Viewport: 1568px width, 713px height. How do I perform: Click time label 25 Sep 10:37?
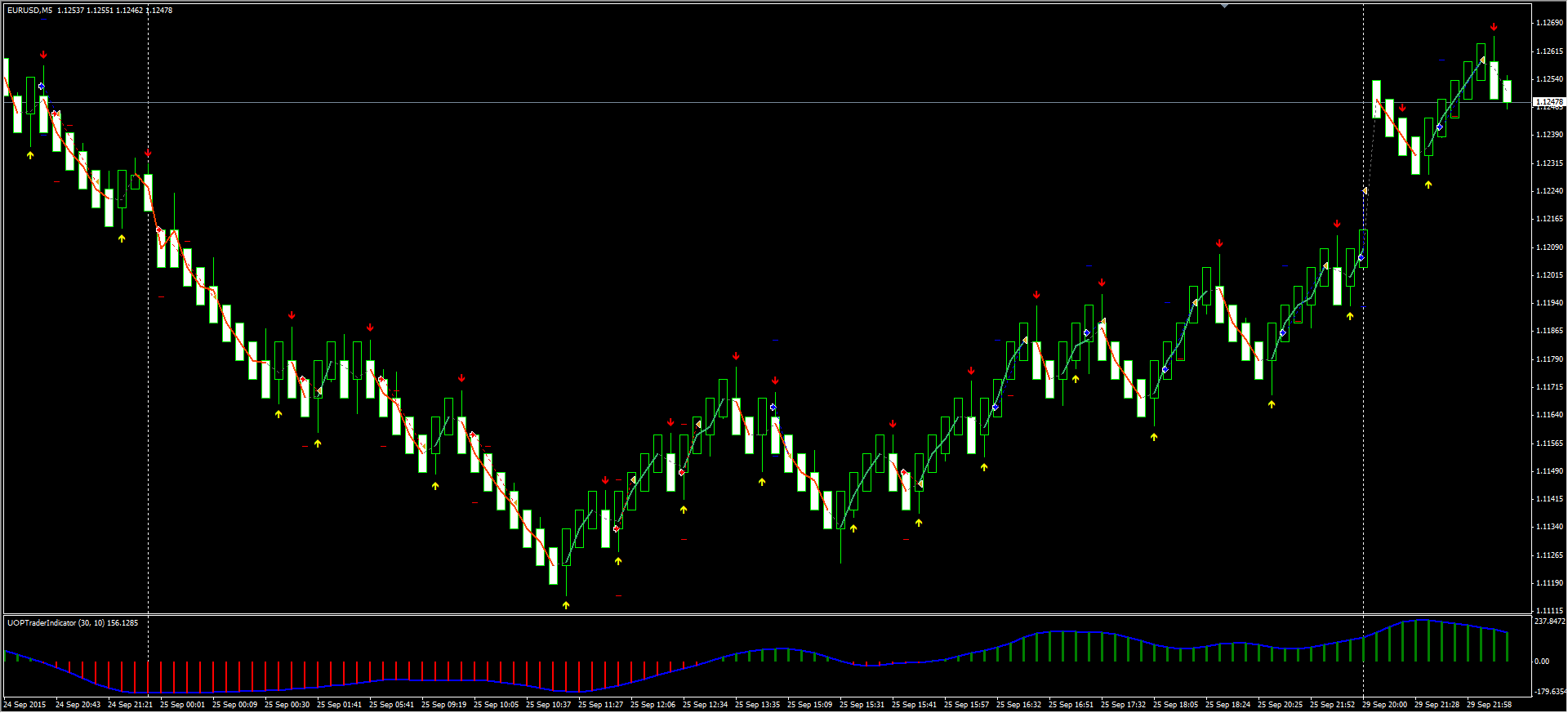pyautogui.click(x=548, y=704)
